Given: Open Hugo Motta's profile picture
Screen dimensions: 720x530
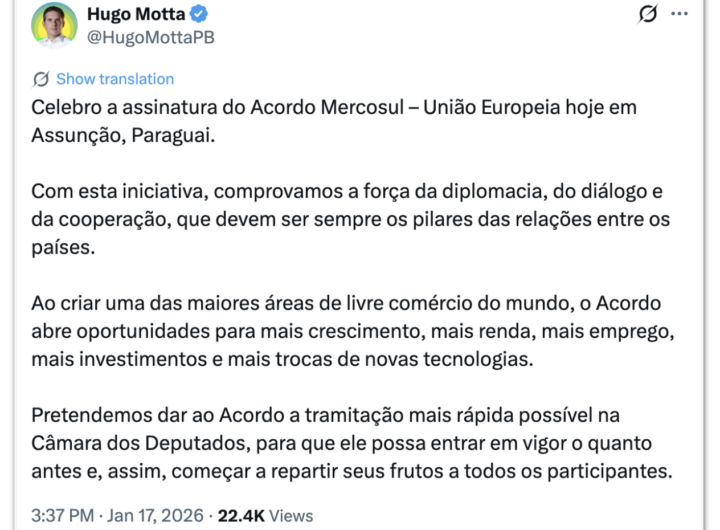Looking at the screenshot, I should click(54, 24).
